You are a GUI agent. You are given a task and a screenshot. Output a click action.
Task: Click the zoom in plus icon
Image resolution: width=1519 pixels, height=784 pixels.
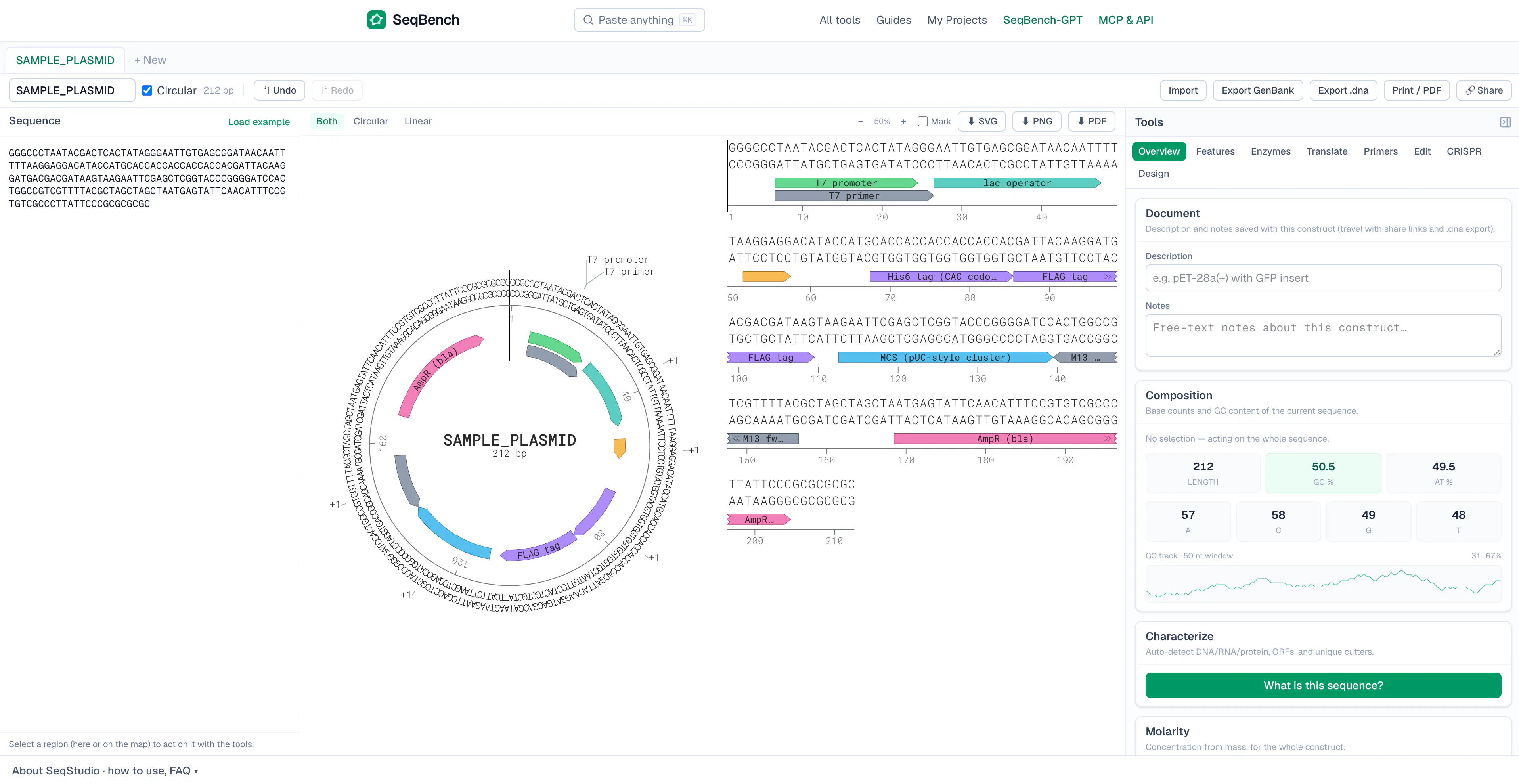coord(903,121)
